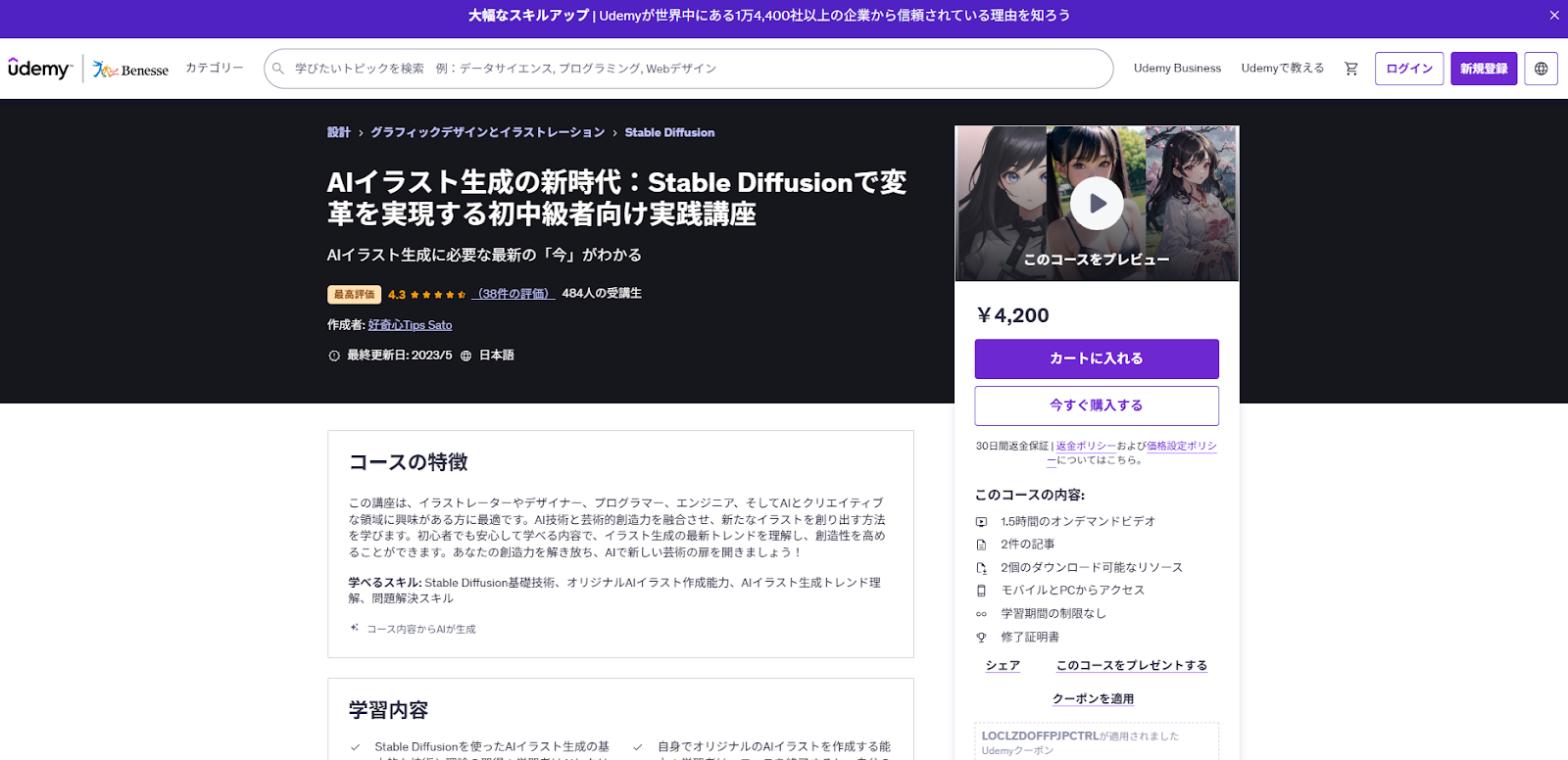This screenshot has width=1568, height=760.
Task: Click the コースの特徴 heading
Action: pyautogui.click(x=409, y=462)
